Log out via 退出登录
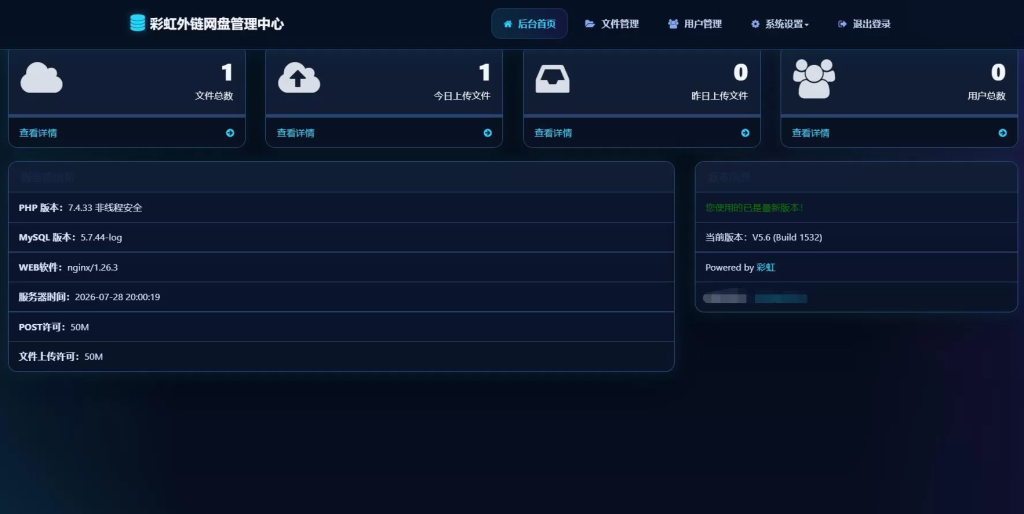The width and height of the screenshot is (1024, 514). pos(864,24)
